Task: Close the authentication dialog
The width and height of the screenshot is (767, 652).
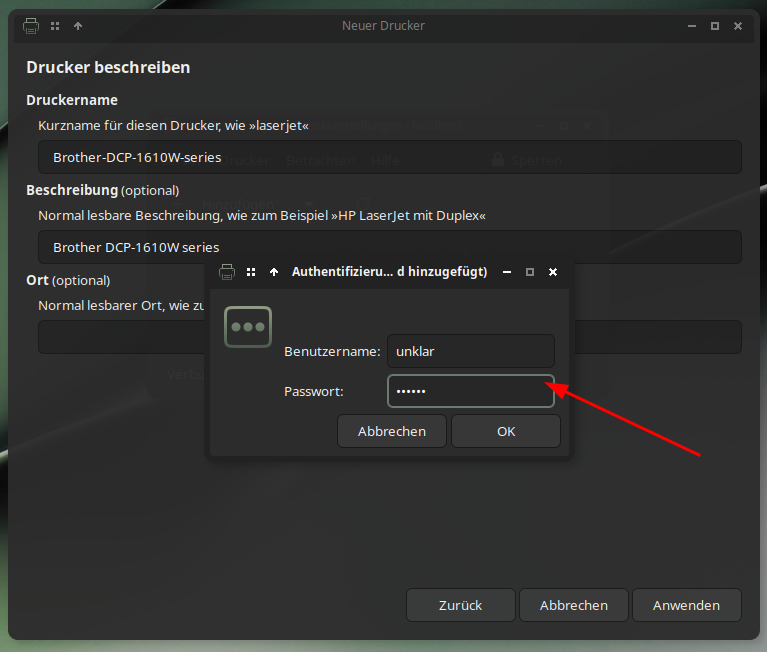Action: click(553, 272)
